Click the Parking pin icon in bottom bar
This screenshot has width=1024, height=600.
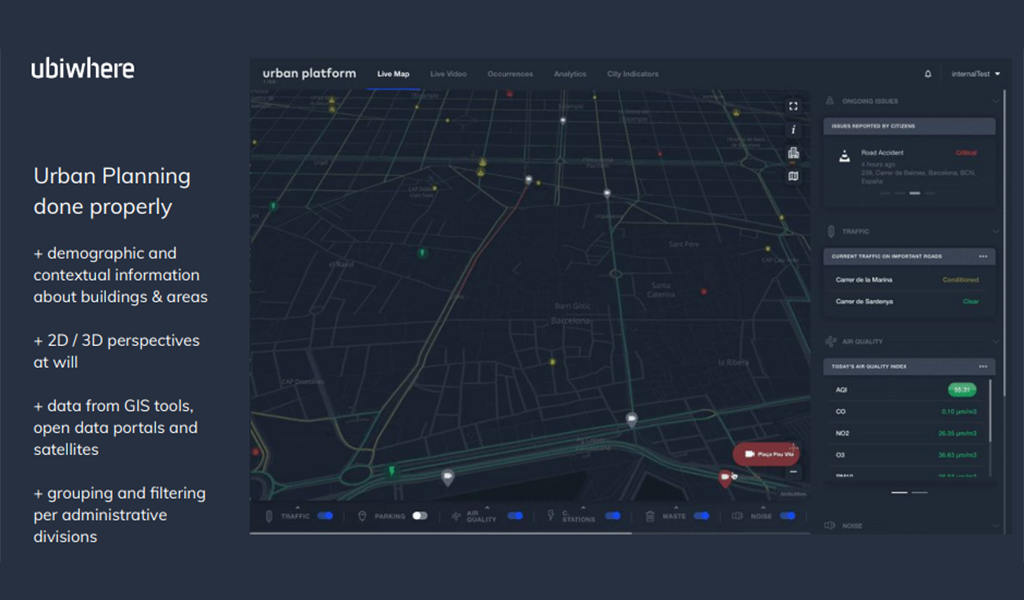362,516
